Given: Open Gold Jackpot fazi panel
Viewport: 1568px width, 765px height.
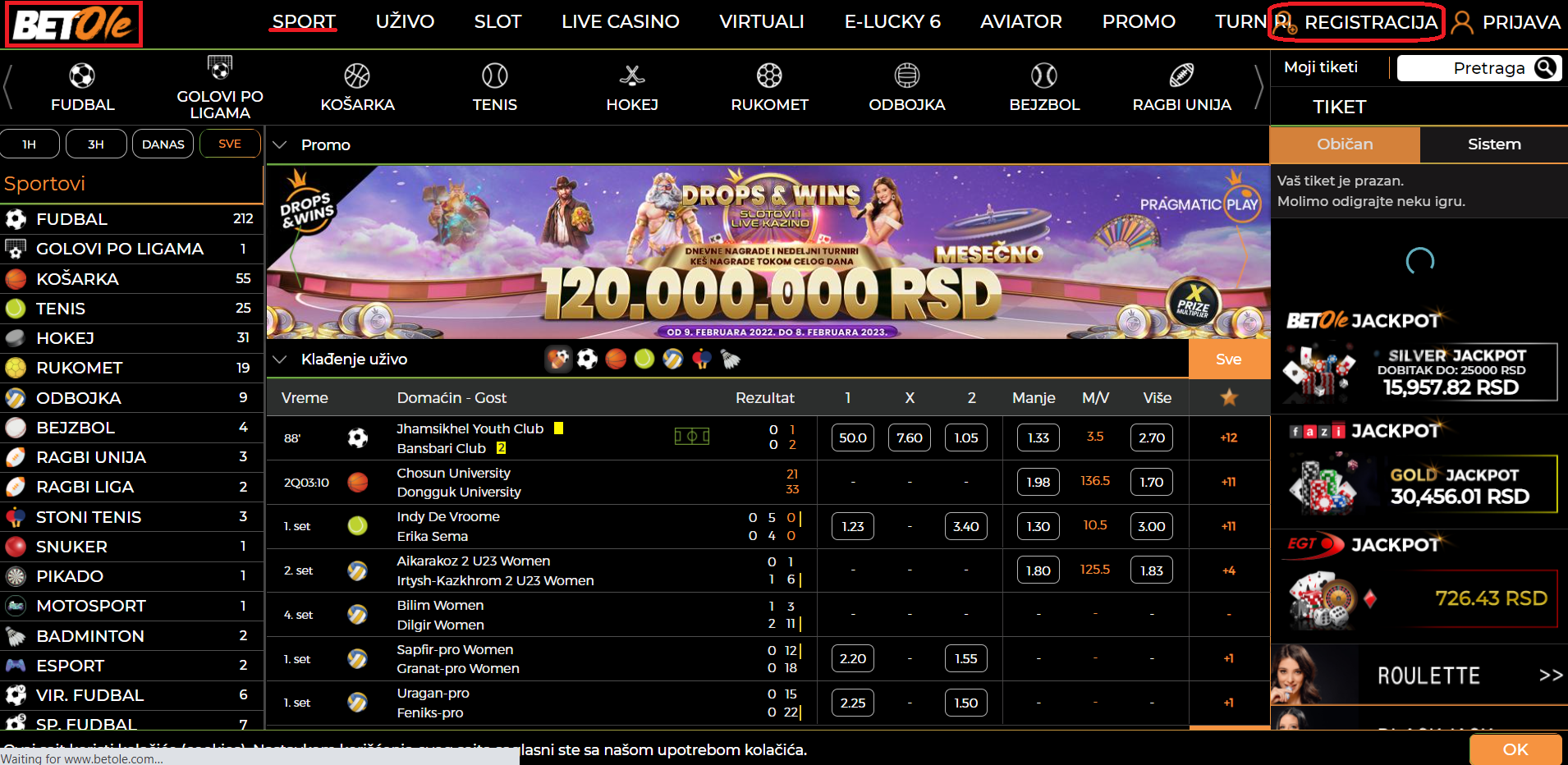Looking at the screenshot, I should (x=1420, y=484).
